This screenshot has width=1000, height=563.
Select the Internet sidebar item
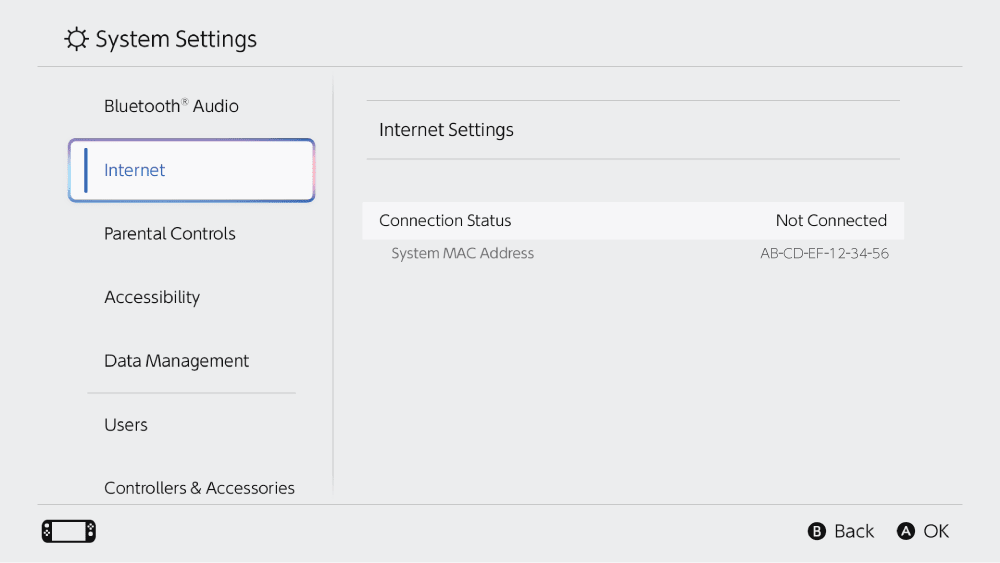click(x=192, y=170)
